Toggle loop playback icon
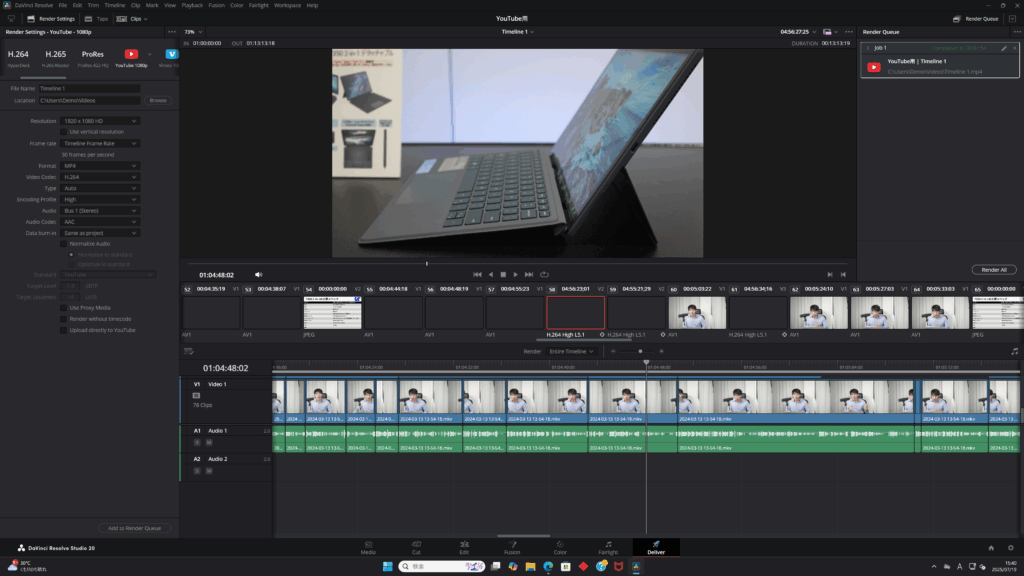This screenshot has width=1024, height=576. (x=544, y=274)
